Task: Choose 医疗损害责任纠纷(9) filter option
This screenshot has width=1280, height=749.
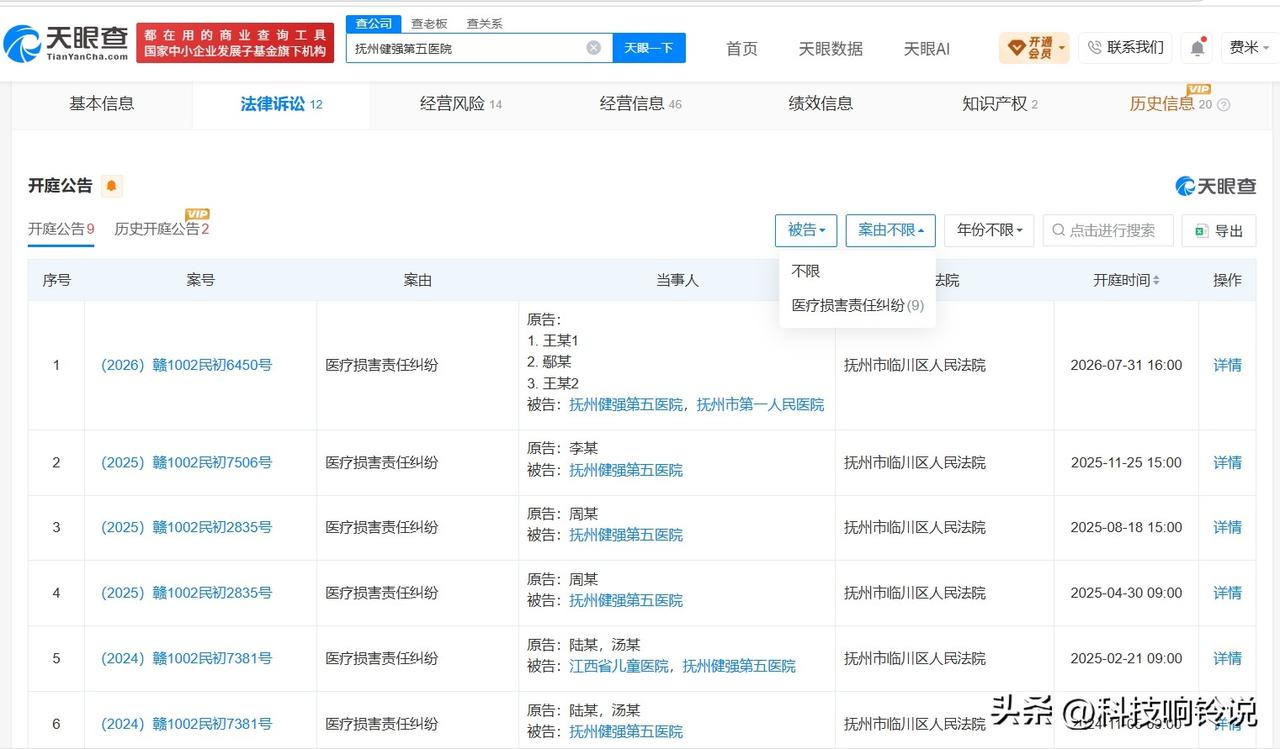Action: click(858, 305)
